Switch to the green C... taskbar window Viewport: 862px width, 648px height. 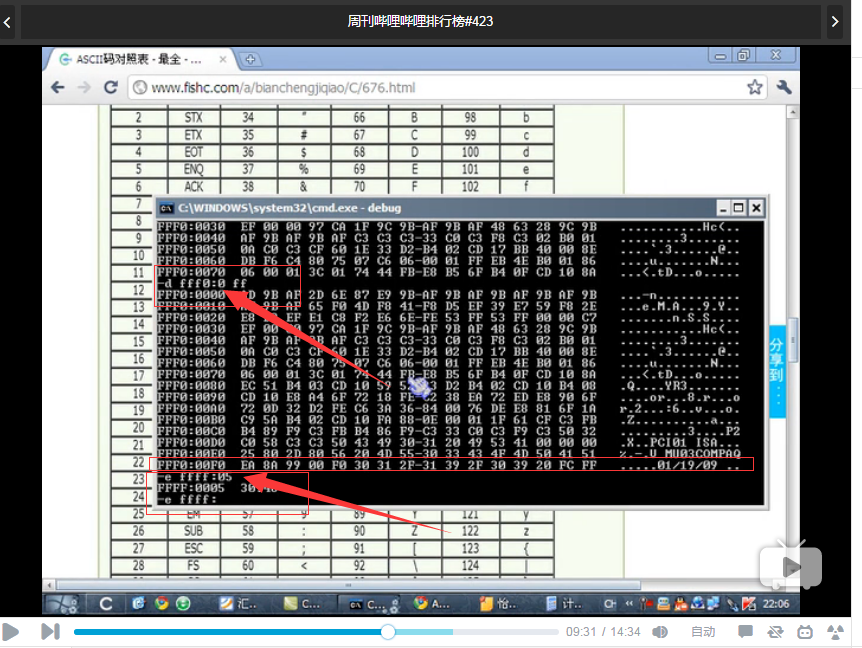pyautogui.click(x=301, y=604)
